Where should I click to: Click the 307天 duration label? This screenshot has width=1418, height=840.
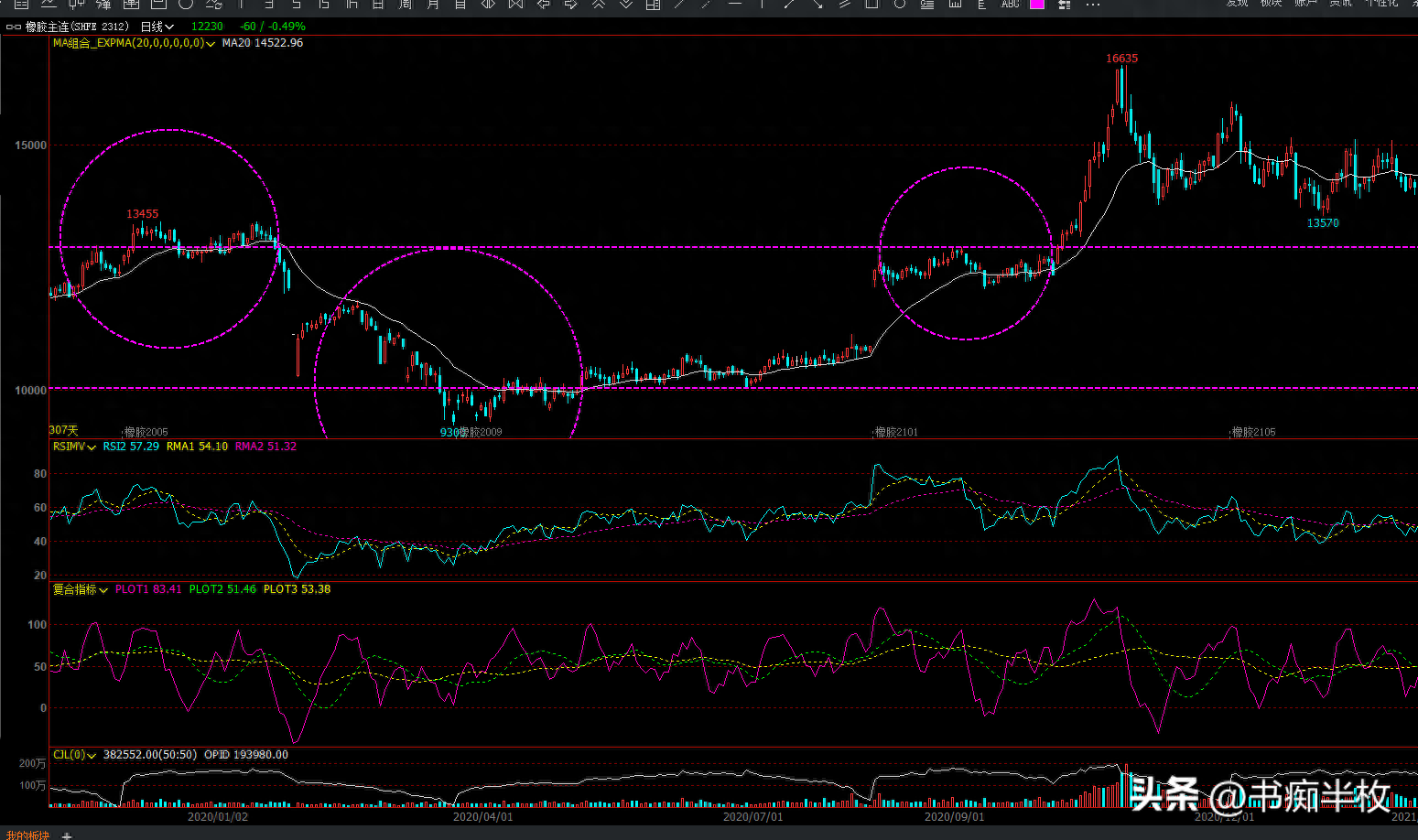(63, 430)
